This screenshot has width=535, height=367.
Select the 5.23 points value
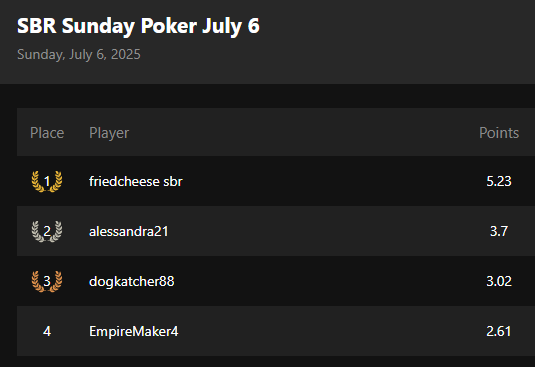tap(499, 181)
